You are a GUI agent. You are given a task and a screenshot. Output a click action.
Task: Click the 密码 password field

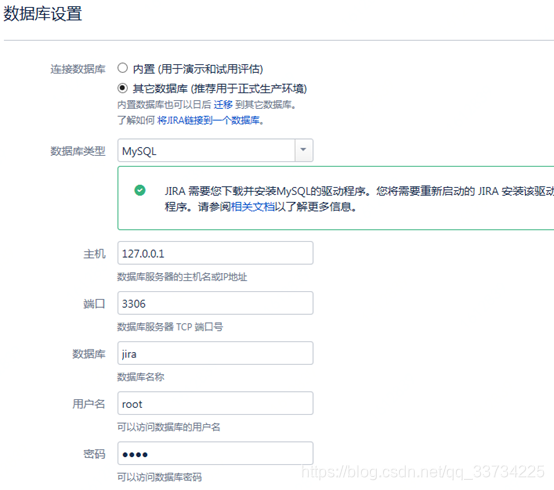215,453
